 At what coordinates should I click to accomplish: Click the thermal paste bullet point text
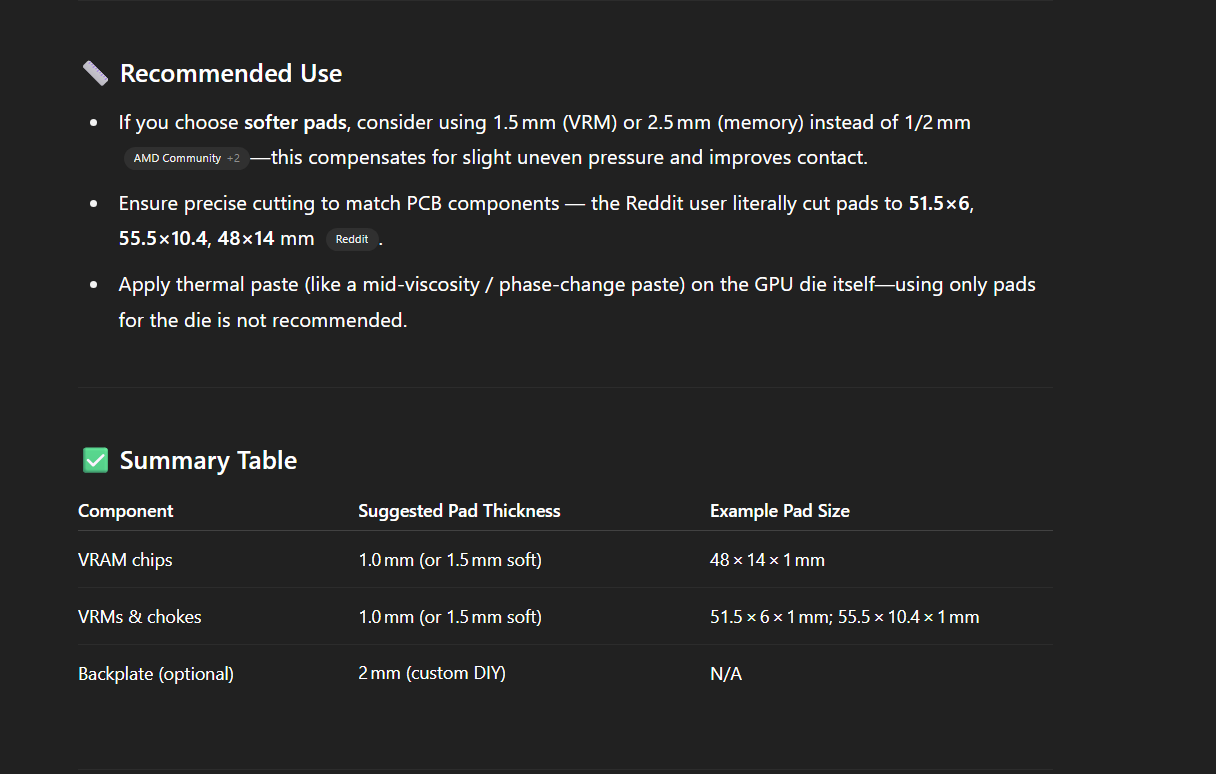(577, 303)
